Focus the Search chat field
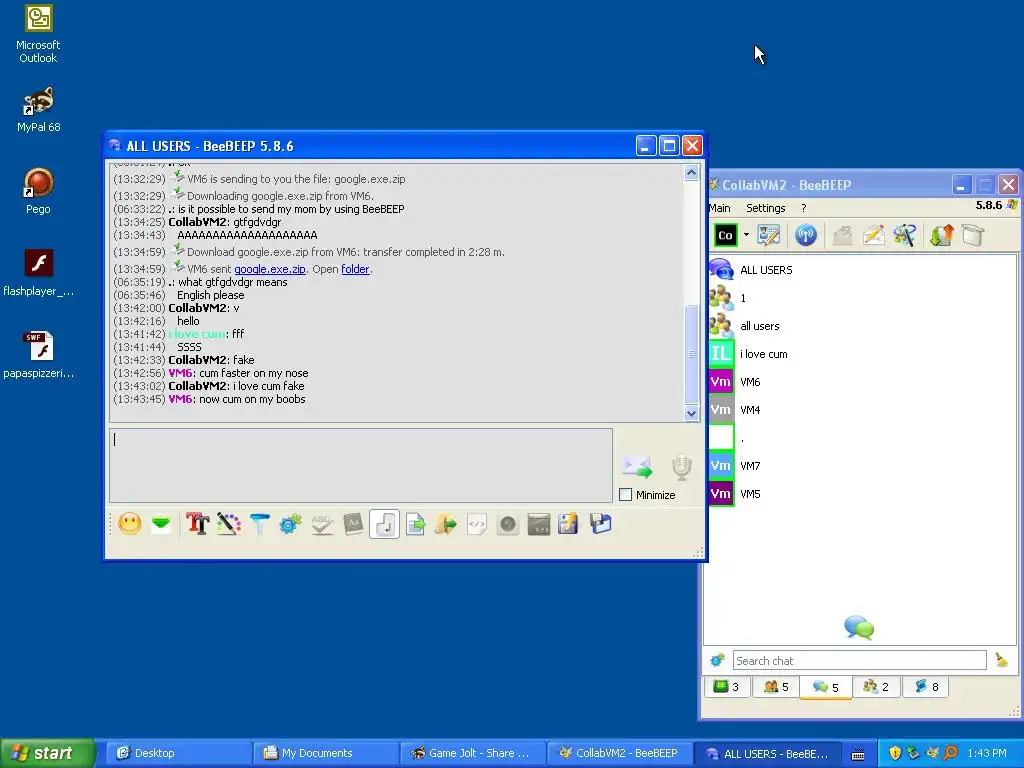Viewport: 1024px width, 768px height. pyautogui.click(x=859, y=660)
